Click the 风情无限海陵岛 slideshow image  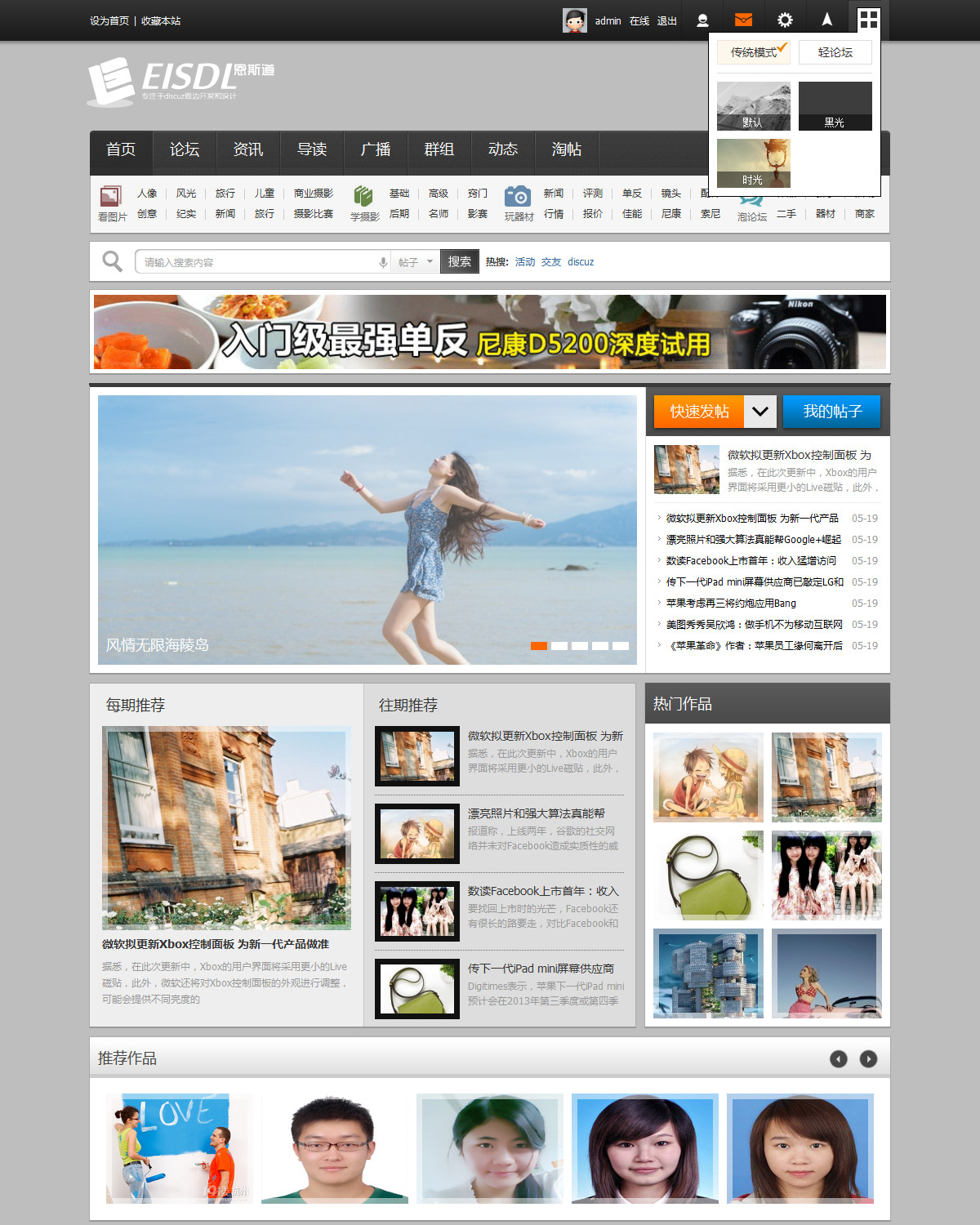367,530
